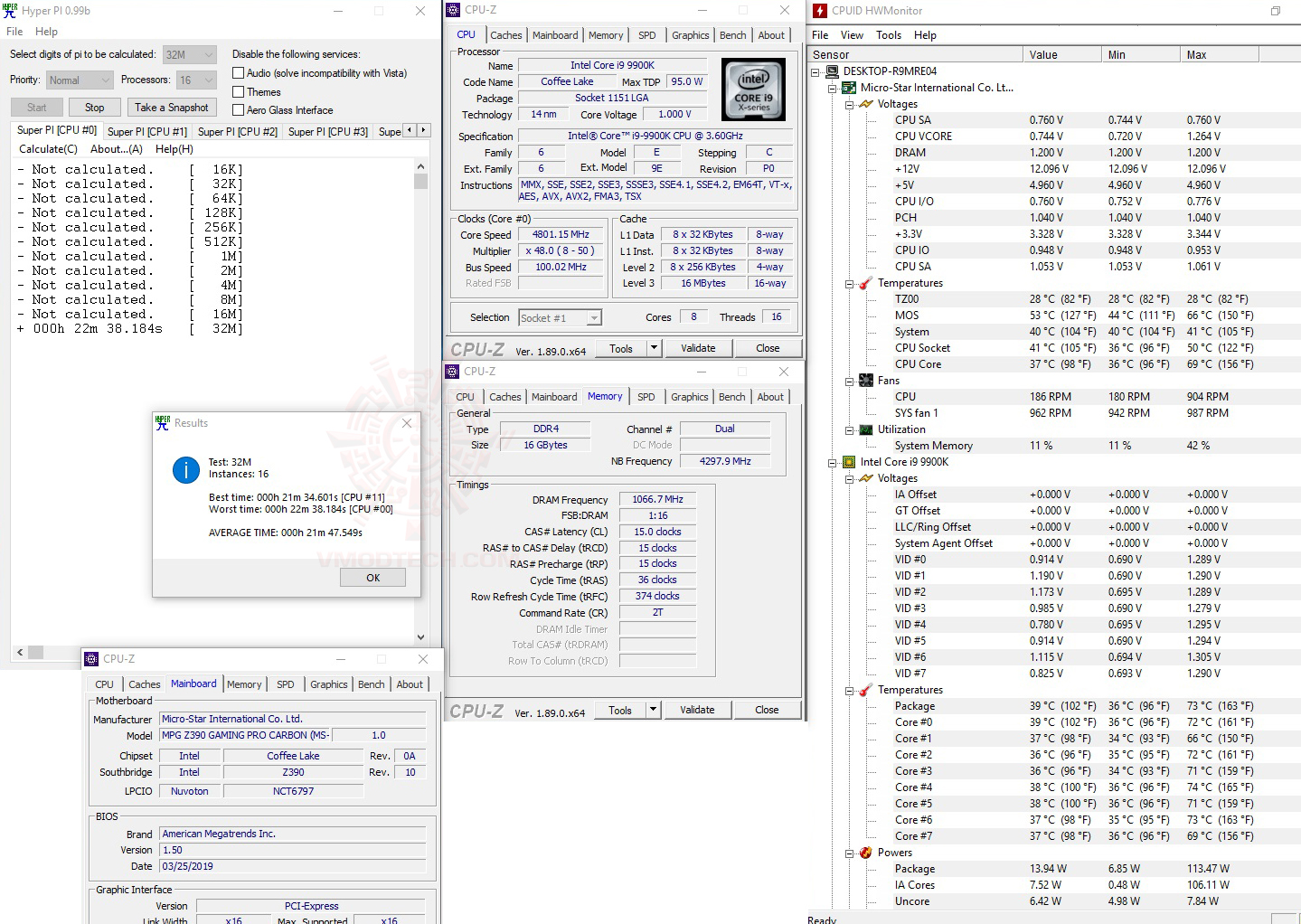Open the Bench tab in the CPU-Z Processor window

coord(733,35)
